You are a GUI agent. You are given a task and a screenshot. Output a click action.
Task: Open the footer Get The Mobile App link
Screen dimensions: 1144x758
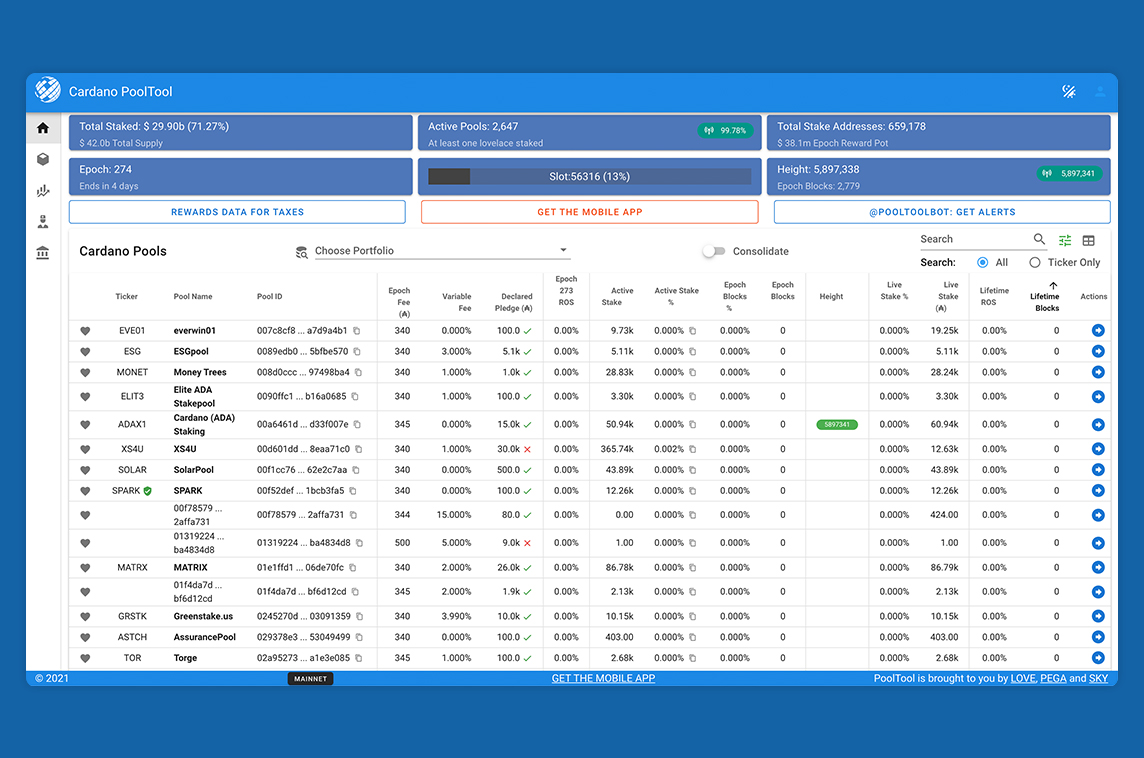(x=603, y=678)
